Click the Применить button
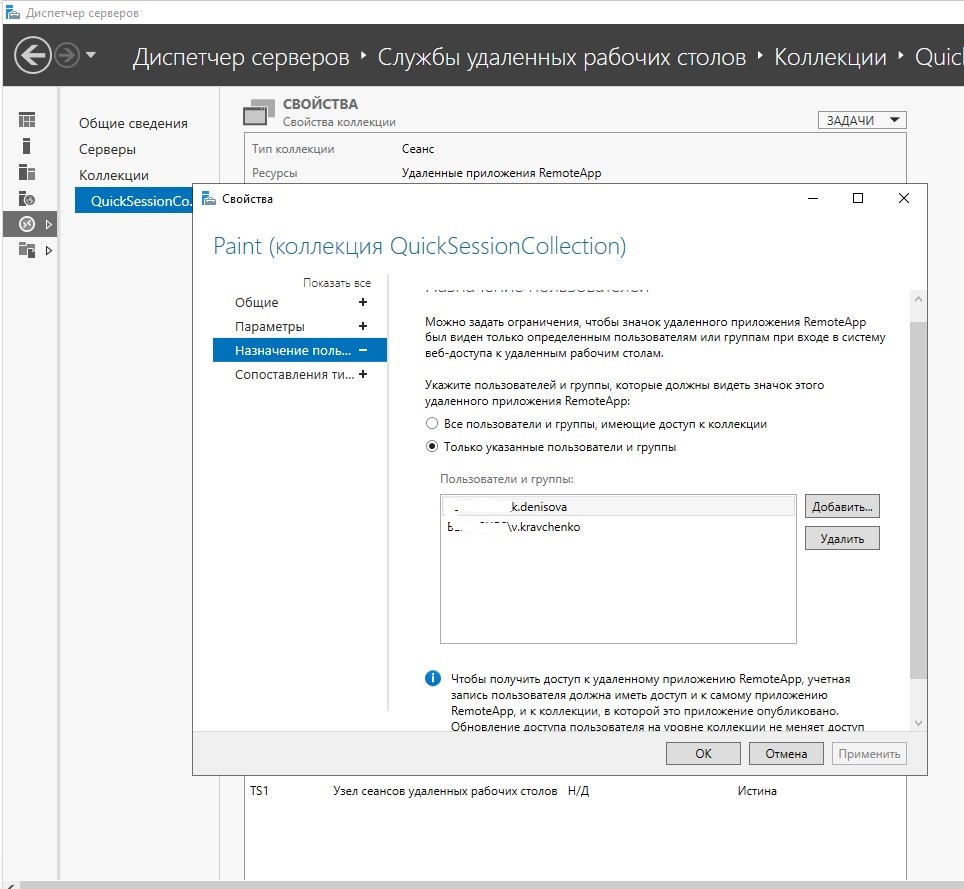Viewport: 964px width, 889px height. click(869, 754)
